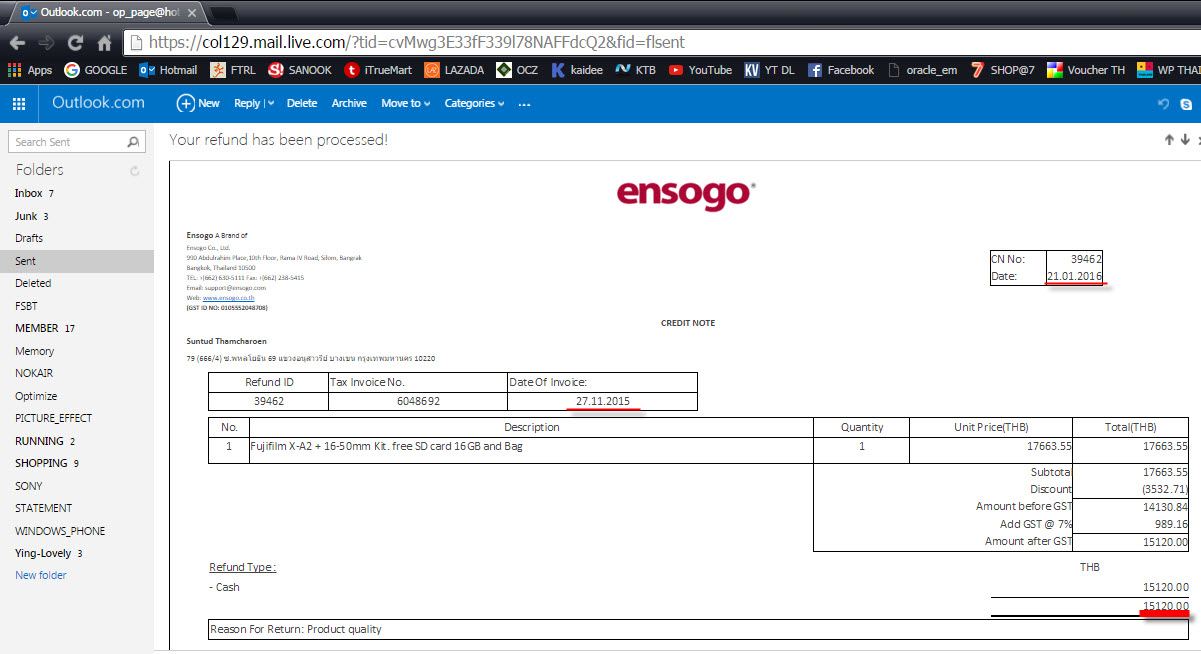Open the iTrueMart bookmark

(378, 70)
